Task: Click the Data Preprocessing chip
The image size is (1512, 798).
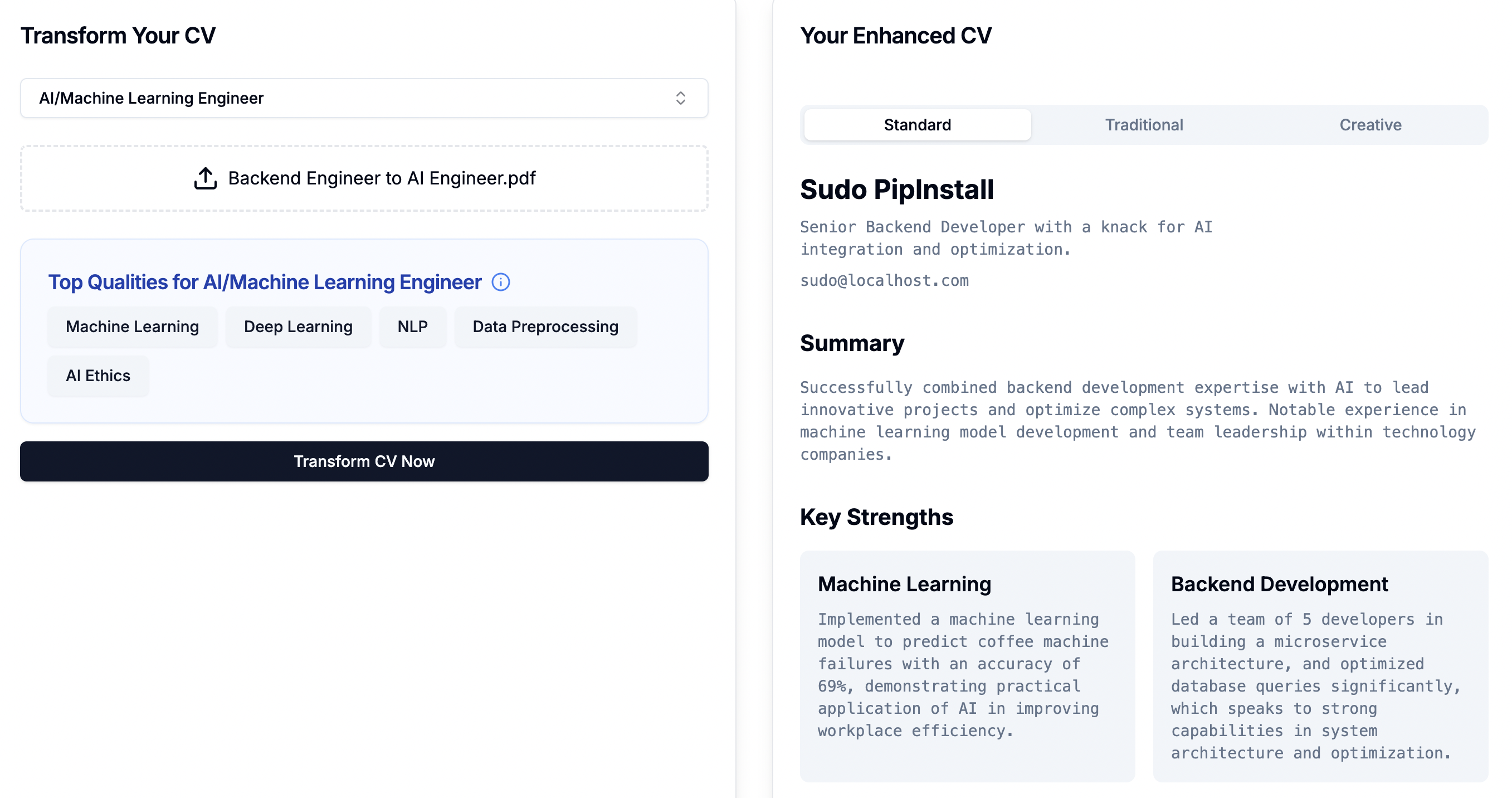Action: click(545, 327)
